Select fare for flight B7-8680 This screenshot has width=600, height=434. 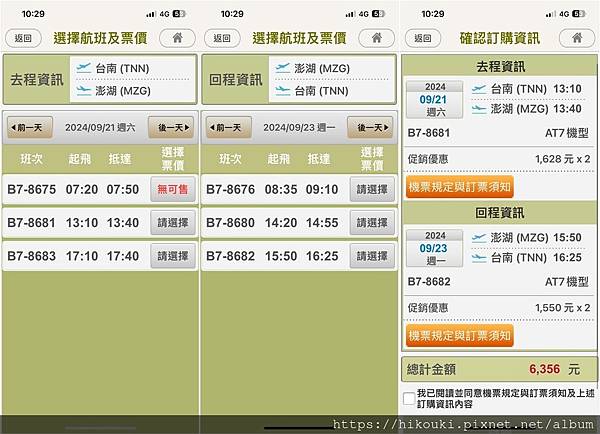point(372,222)
